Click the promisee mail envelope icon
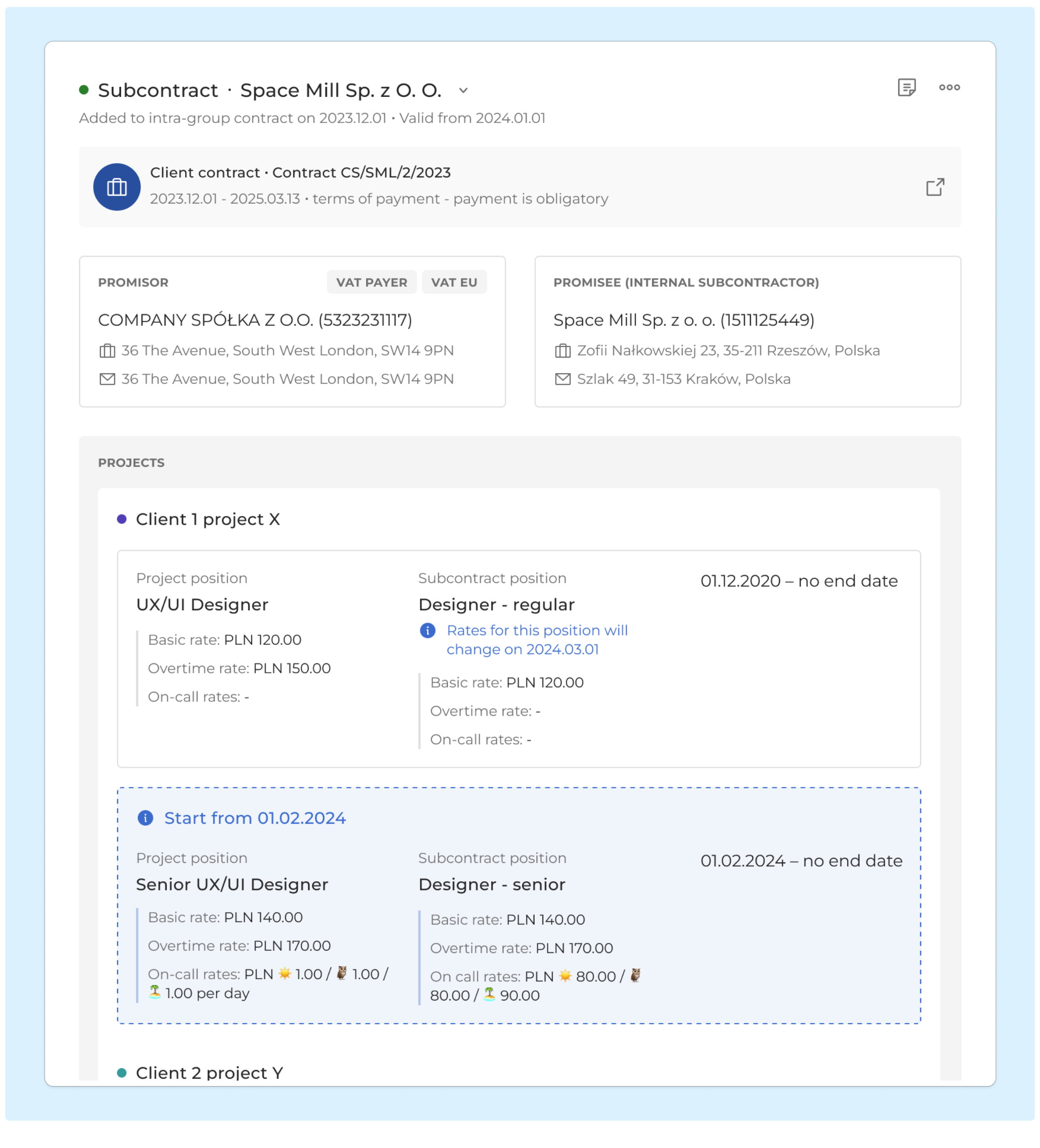This screenshot has width=1040, height=1148. pyautogui.click(x=562, y=379)
